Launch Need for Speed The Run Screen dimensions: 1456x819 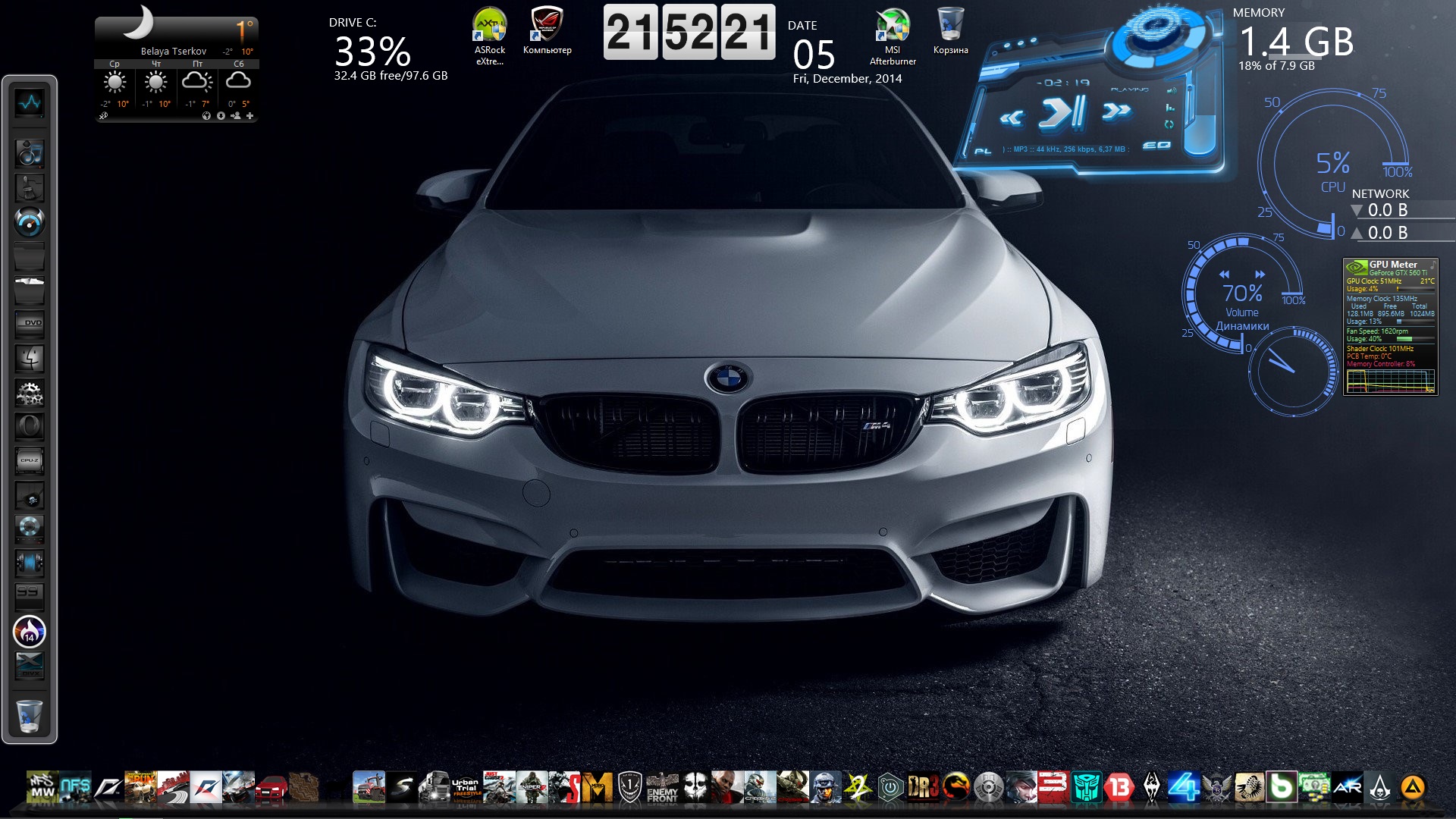pyautogui.click(x=140, y=788)
